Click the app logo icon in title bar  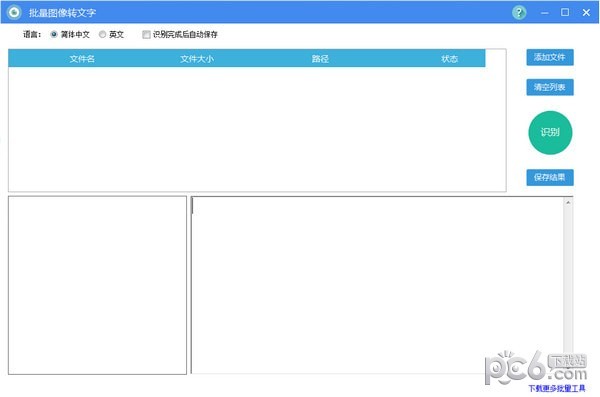15,12
